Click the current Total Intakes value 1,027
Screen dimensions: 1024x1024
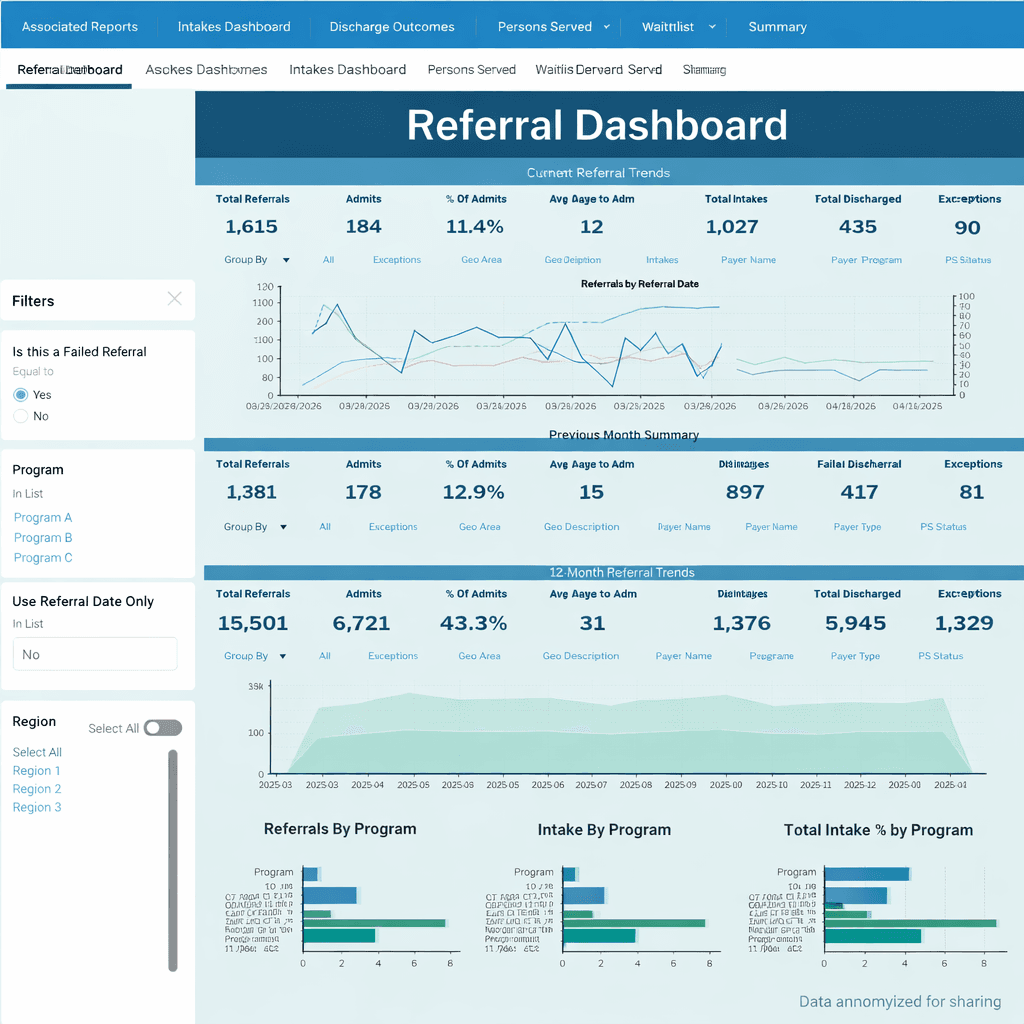[732, 227]
